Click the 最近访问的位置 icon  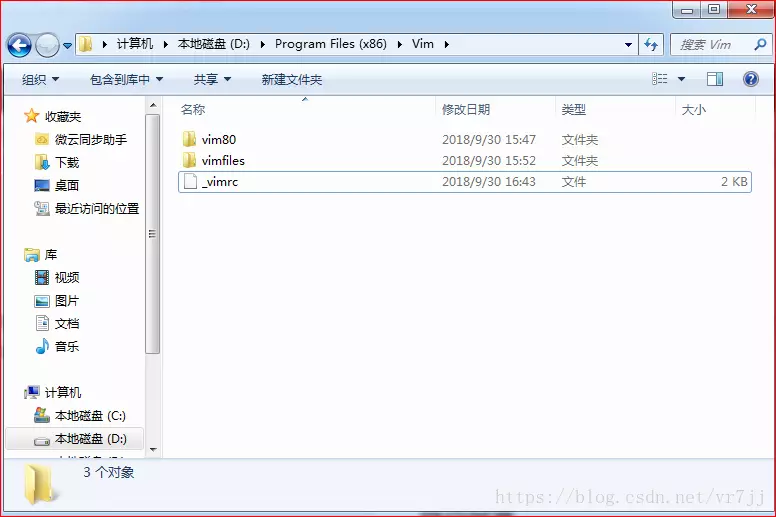(x=42, y=208)
